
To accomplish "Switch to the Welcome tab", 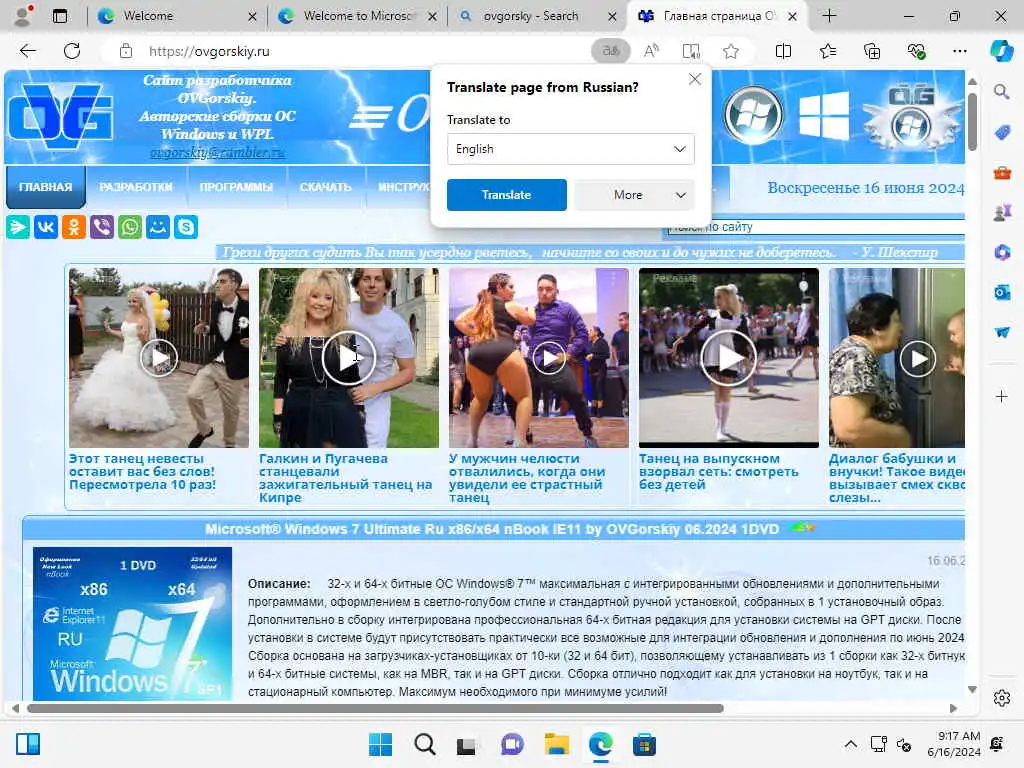I will [175, 16].
